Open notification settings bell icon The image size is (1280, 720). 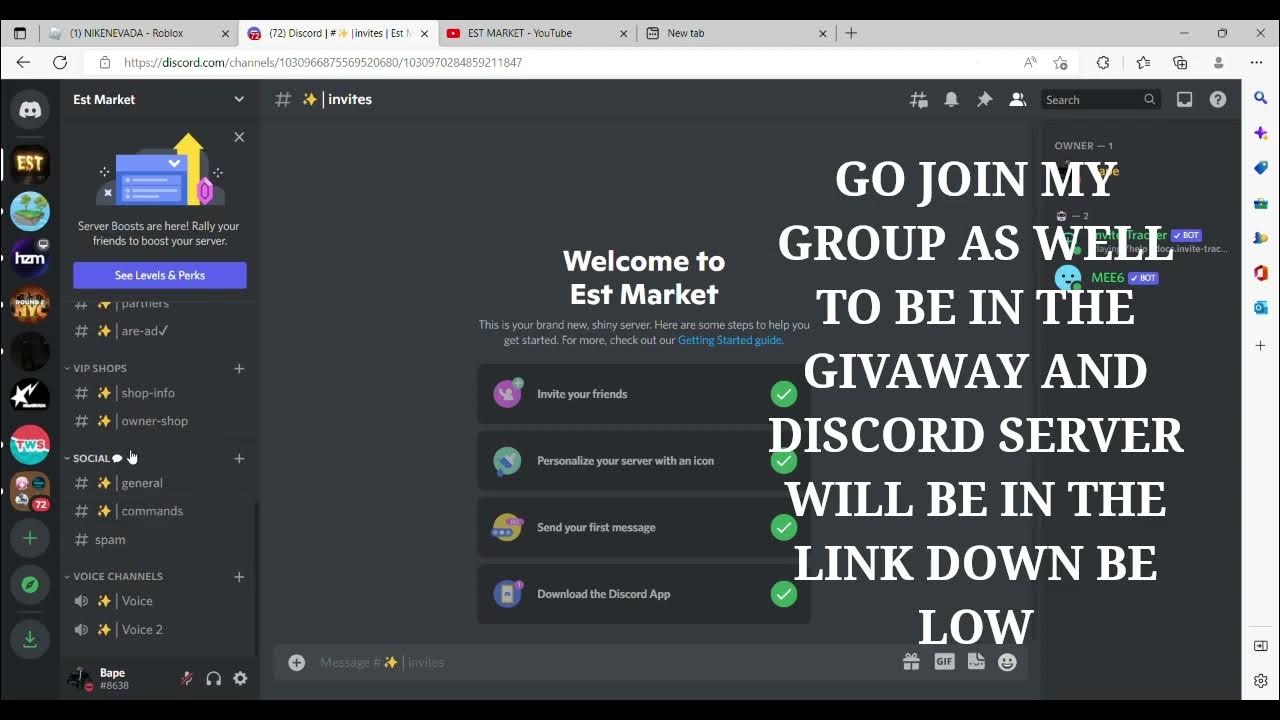click(x=951, y=99)
